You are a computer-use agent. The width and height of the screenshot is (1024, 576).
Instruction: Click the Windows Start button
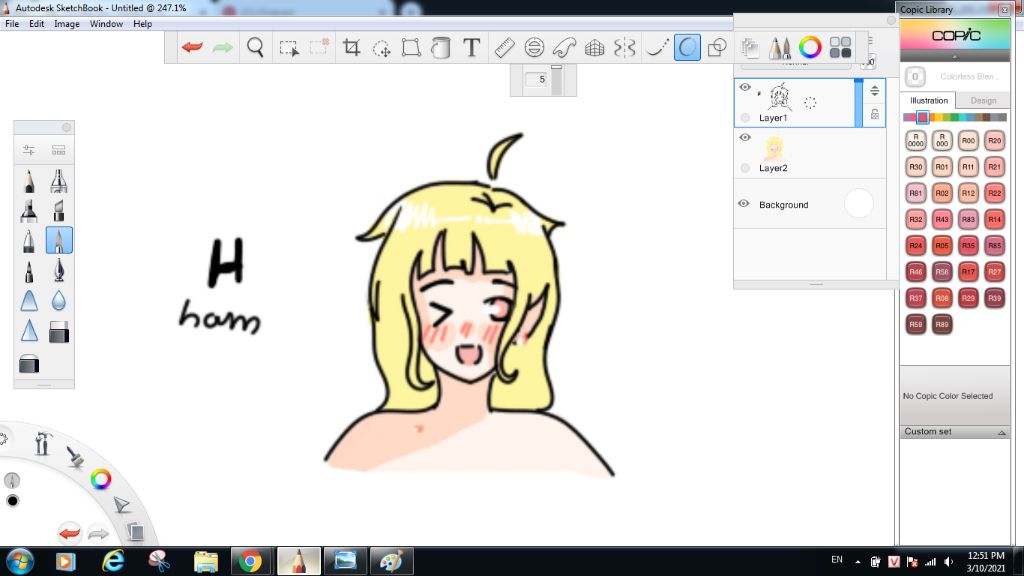[x=20, y=561]
